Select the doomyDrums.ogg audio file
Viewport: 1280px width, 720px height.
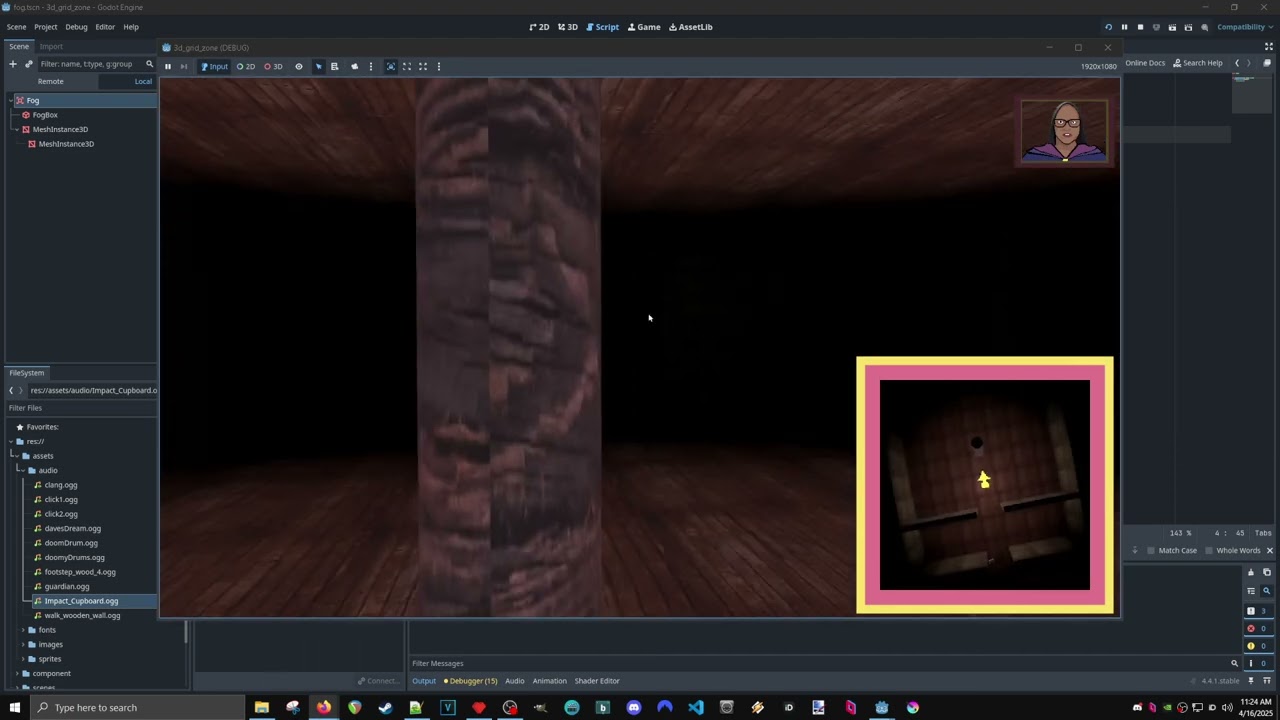pyautogui.click(x=74, y=557)
